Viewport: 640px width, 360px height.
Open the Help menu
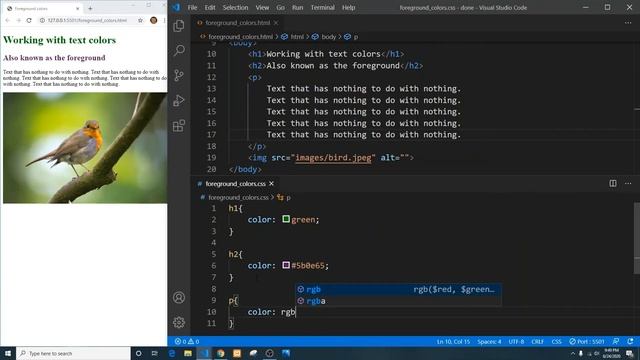348,7
